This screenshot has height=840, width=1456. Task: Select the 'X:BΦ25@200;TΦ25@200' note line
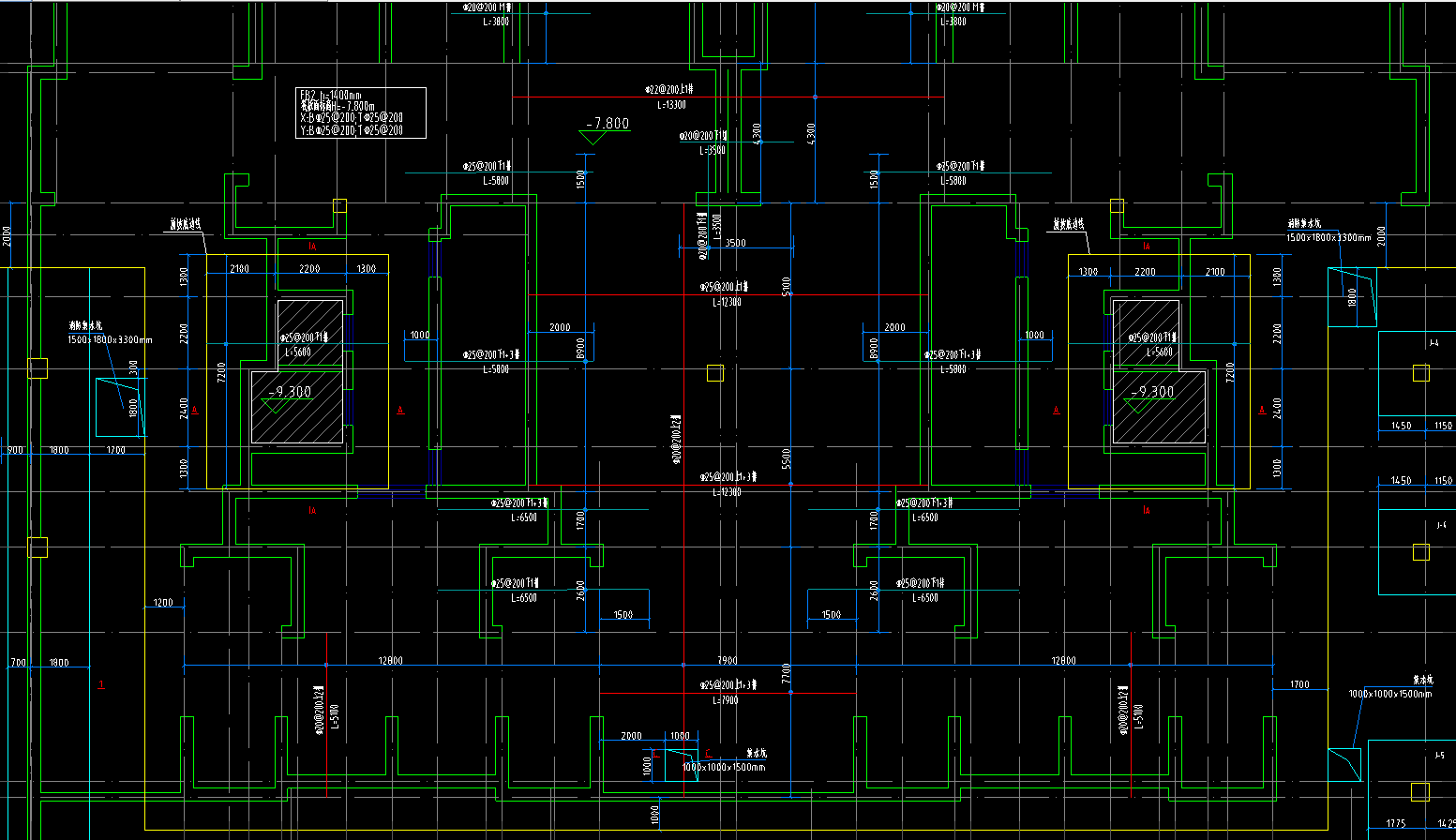tap(352, 118)
